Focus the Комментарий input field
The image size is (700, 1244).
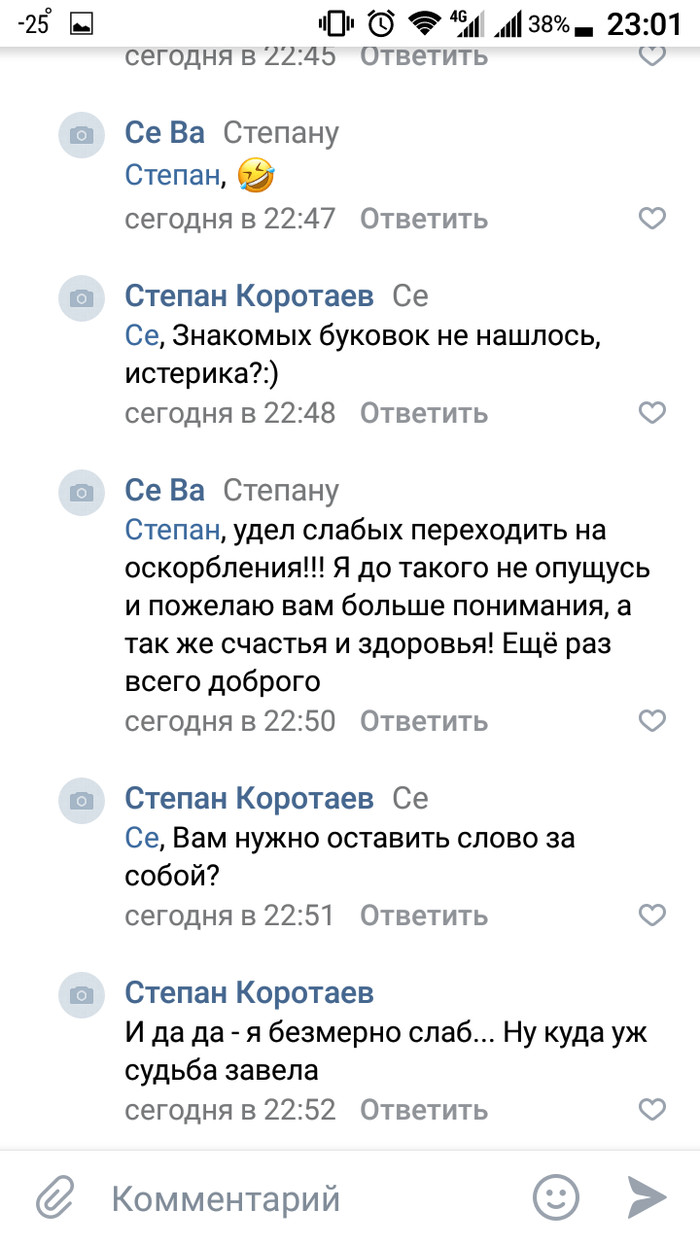[300, 1197]
